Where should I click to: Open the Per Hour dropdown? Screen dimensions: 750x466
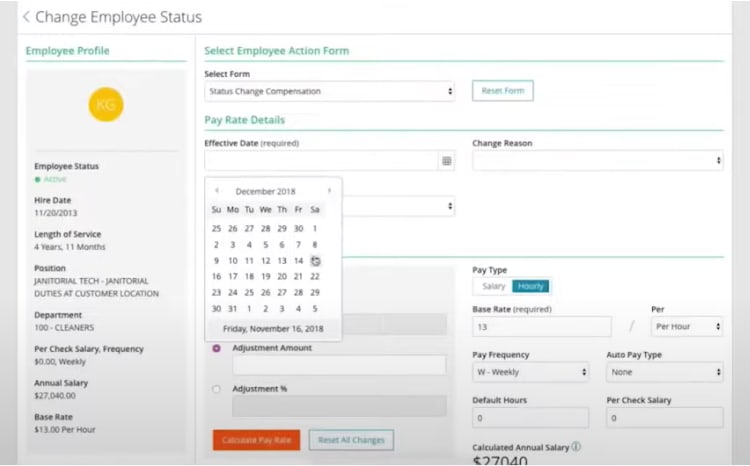coord(686,326)
